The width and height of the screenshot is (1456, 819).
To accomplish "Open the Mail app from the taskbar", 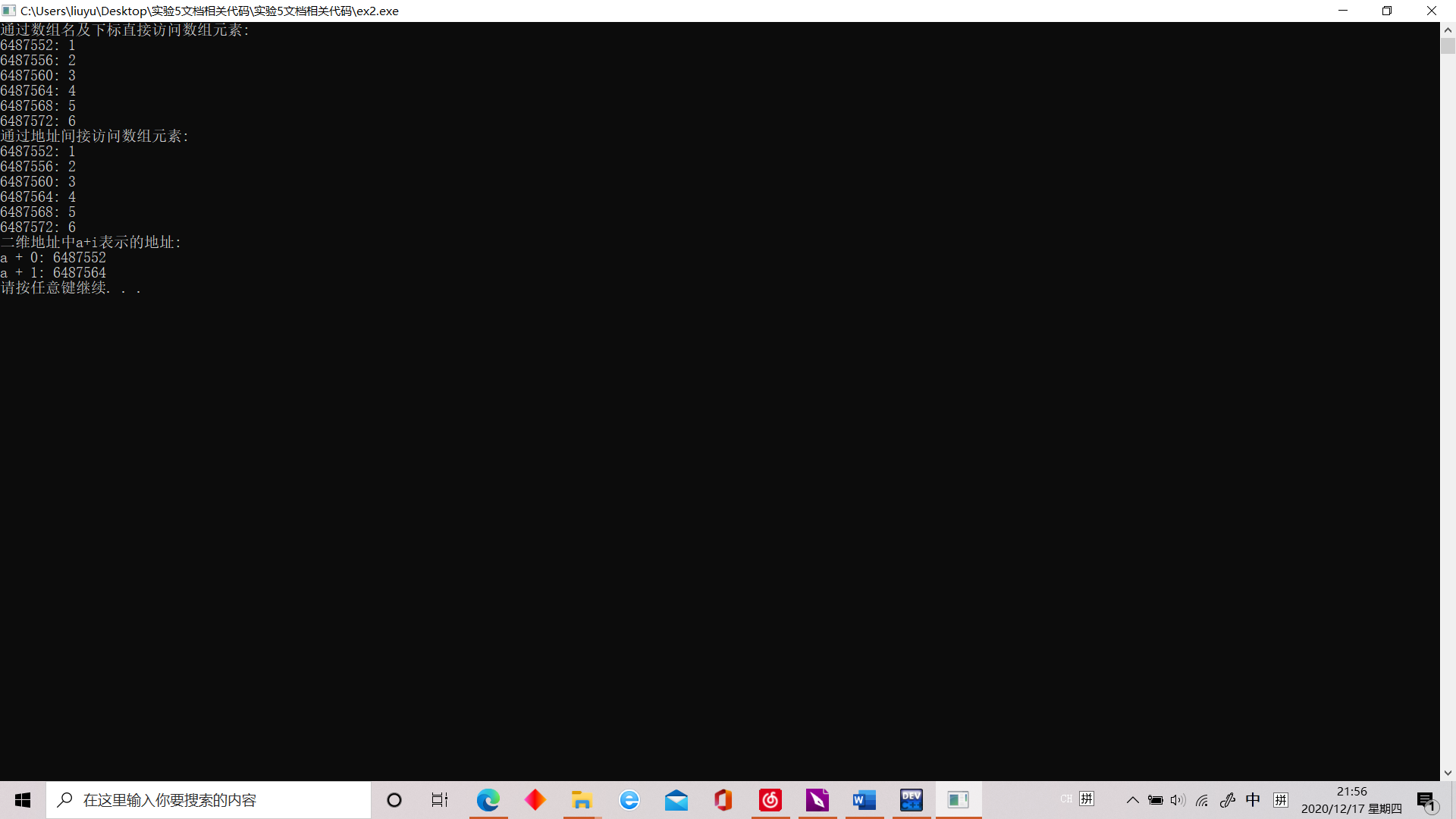I will pyautogui.click(x=676, y=800).
